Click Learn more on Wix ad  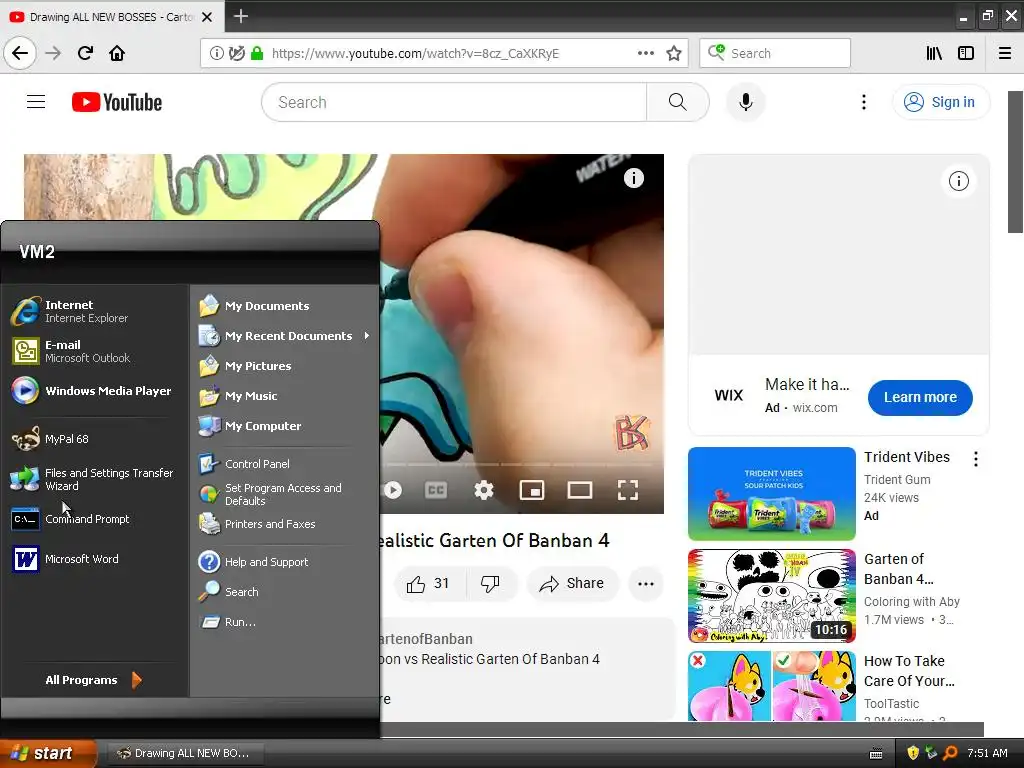tap(920, 397)
